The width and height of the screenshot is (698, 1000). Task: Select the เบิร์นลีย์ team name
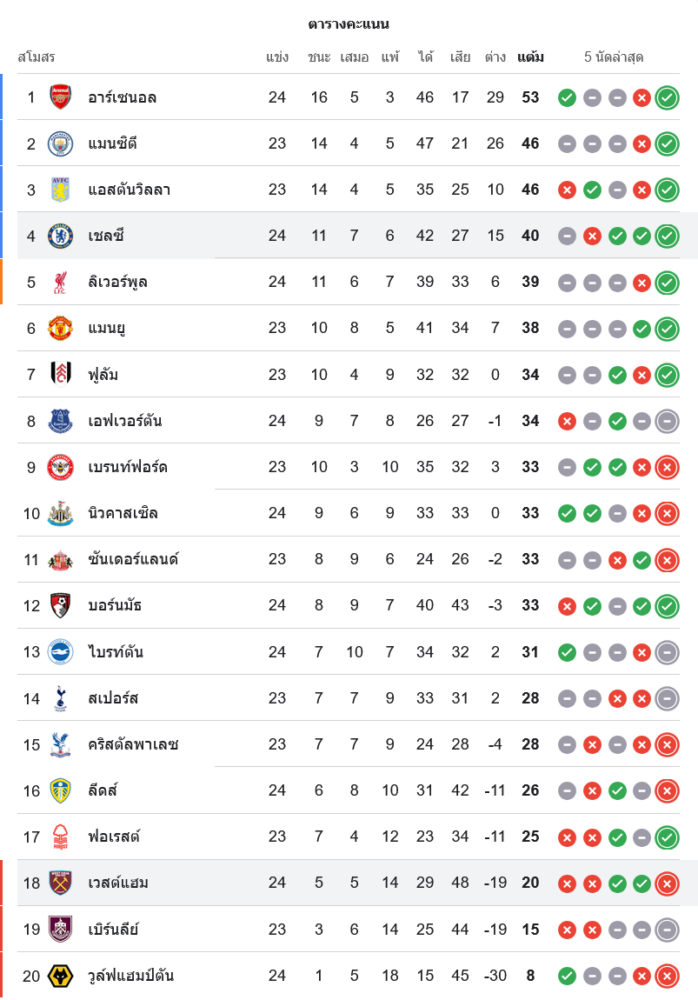(113, 929)
